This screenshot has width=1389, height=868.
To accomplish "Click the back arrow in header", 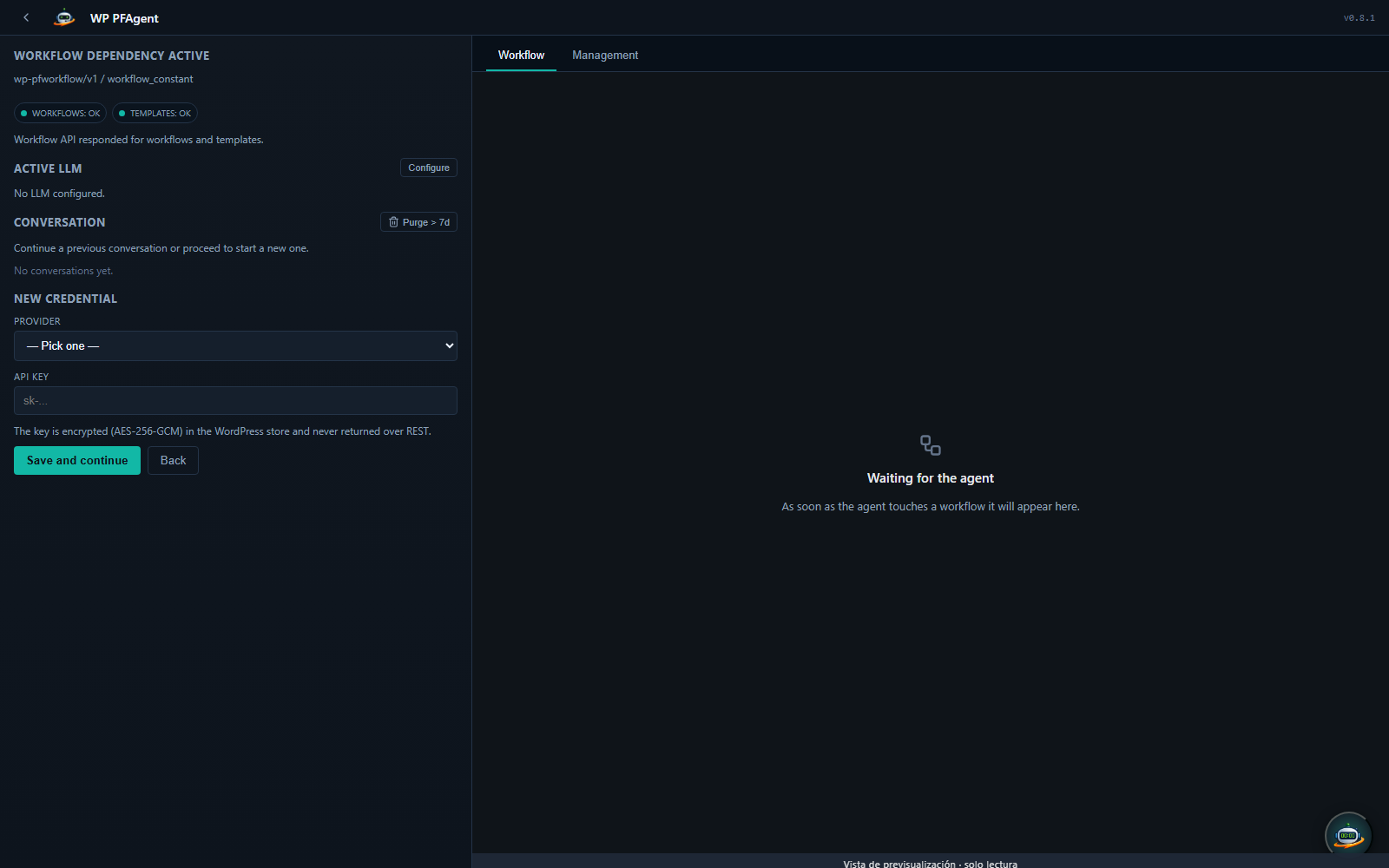I will 26,17.
